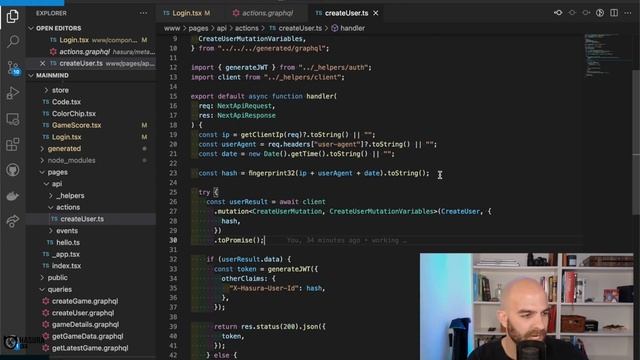Go to previous change in editor toolbar
This screenshot has width=640, height=360.
tap(572, 13)
